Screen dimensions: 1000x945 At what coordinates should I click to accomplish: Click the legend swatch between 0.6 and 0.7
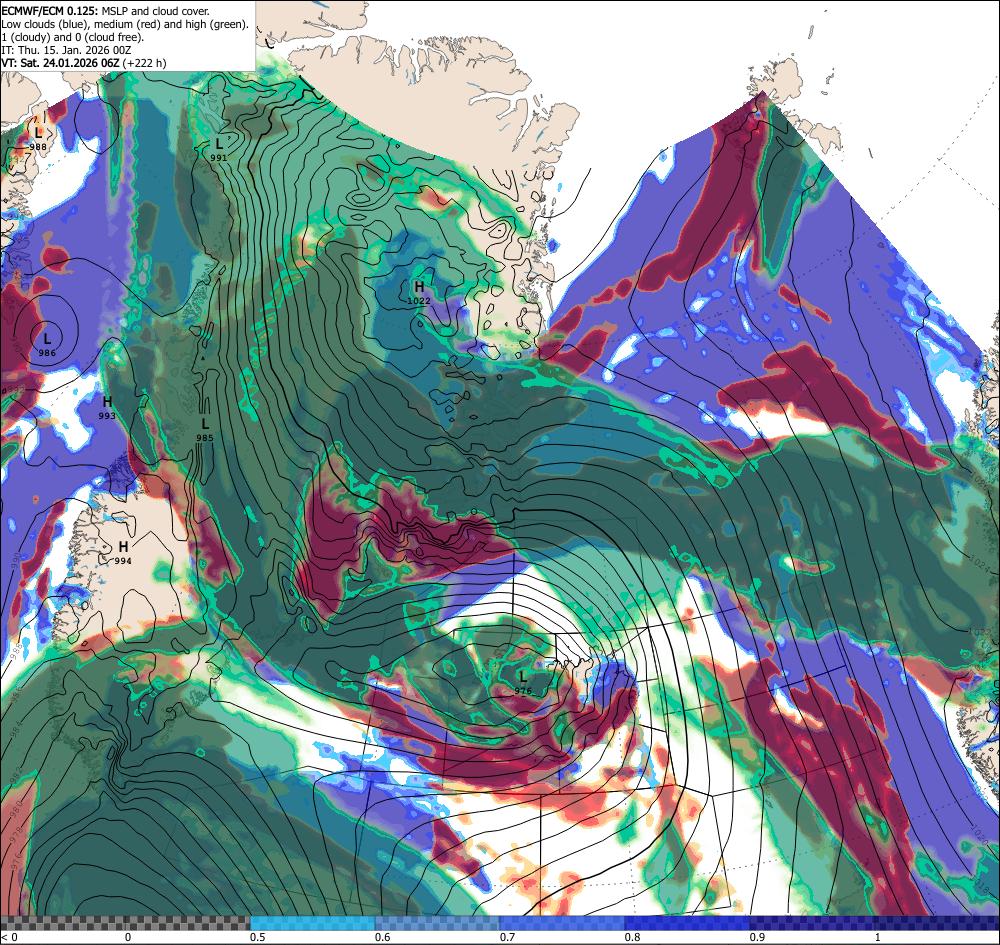point(438,923)
